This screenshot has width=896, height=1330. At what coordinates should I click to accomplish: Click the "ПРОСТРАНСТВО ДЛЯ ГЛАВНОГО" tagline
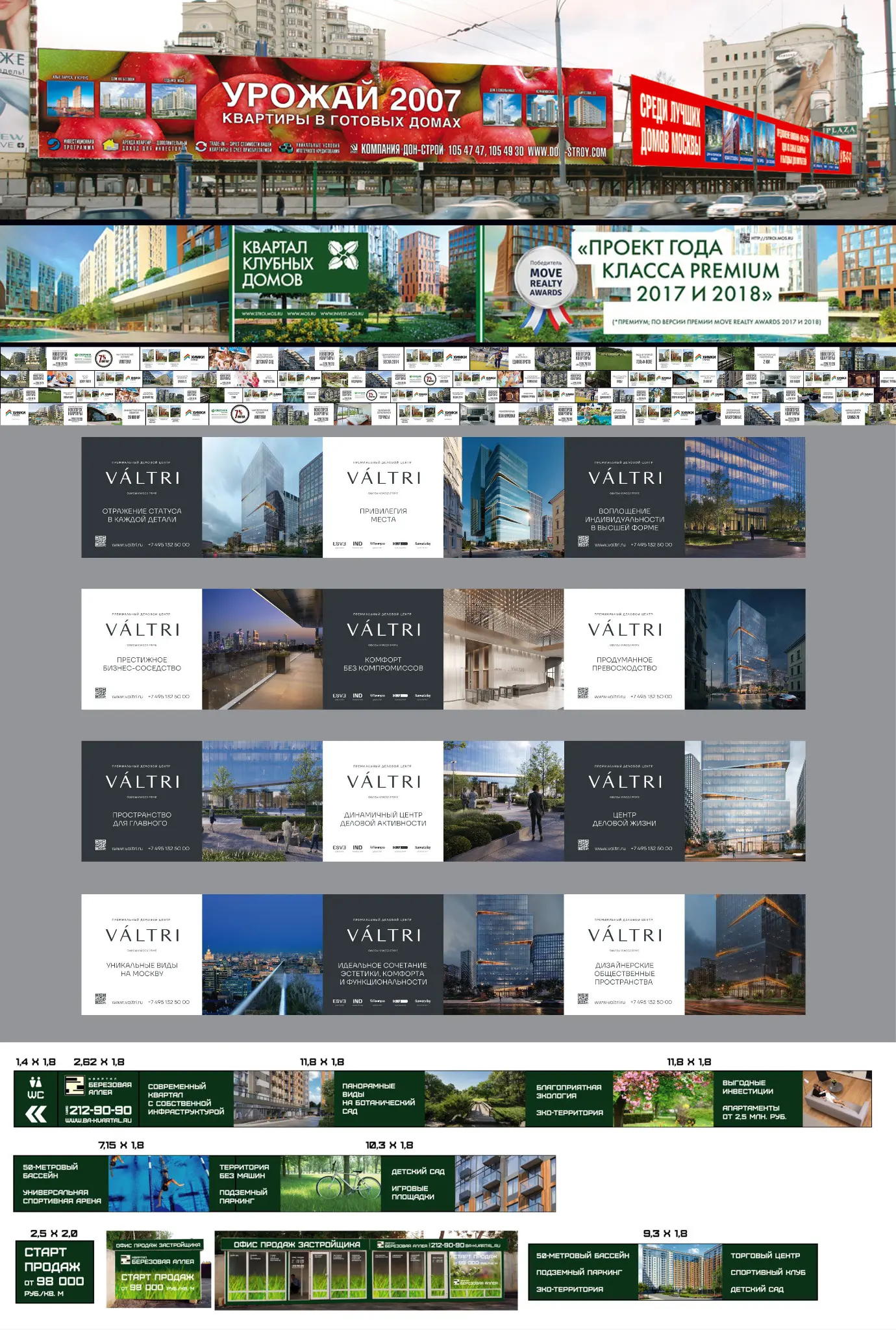142,819
